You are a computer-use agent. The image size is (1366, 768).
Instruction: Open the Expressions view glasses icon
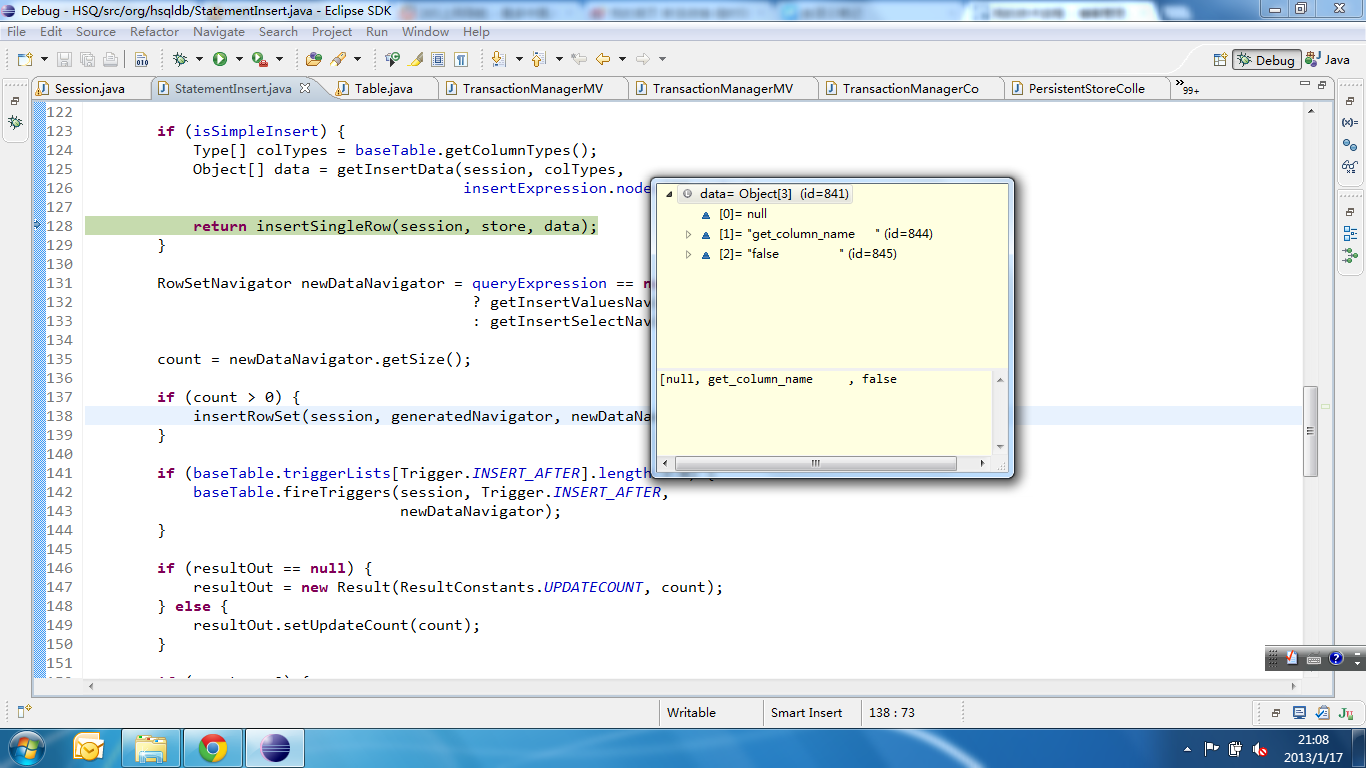[1350, 166]
